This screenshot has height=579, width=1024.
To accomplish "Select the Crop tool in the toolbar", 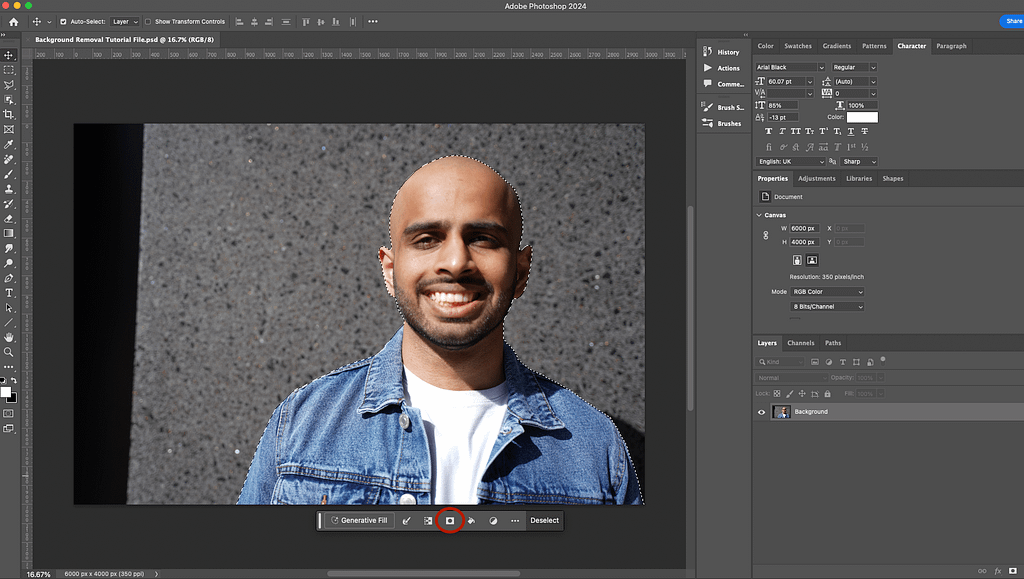I will [x=9, y=115].
